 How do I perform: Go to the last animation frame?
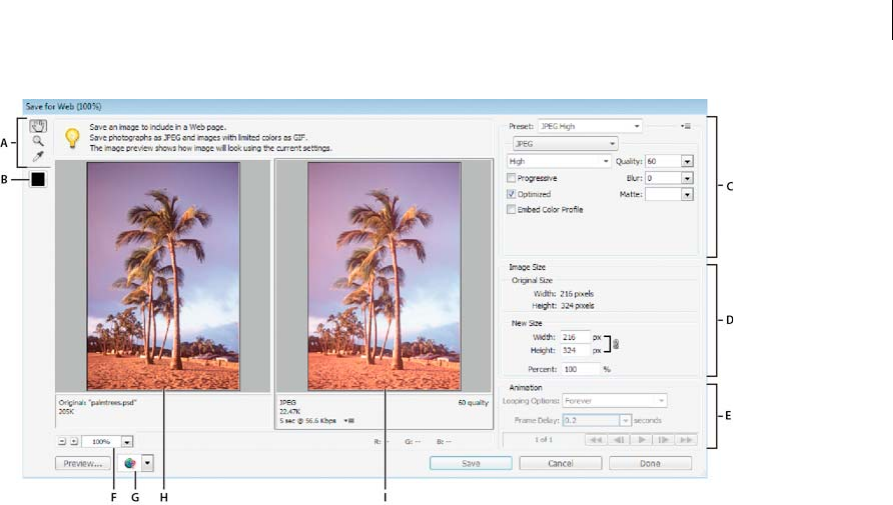[x=686, y=440]
